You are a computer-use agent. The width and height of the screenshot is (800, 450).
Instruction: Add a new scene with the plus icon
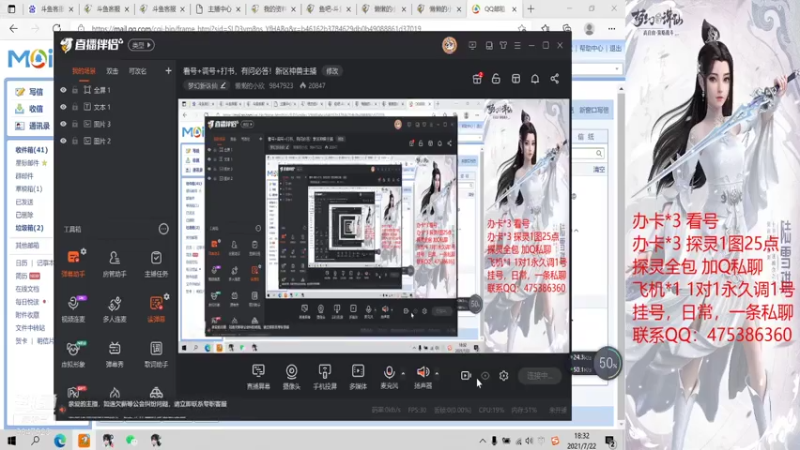click(x=168, y=71)
